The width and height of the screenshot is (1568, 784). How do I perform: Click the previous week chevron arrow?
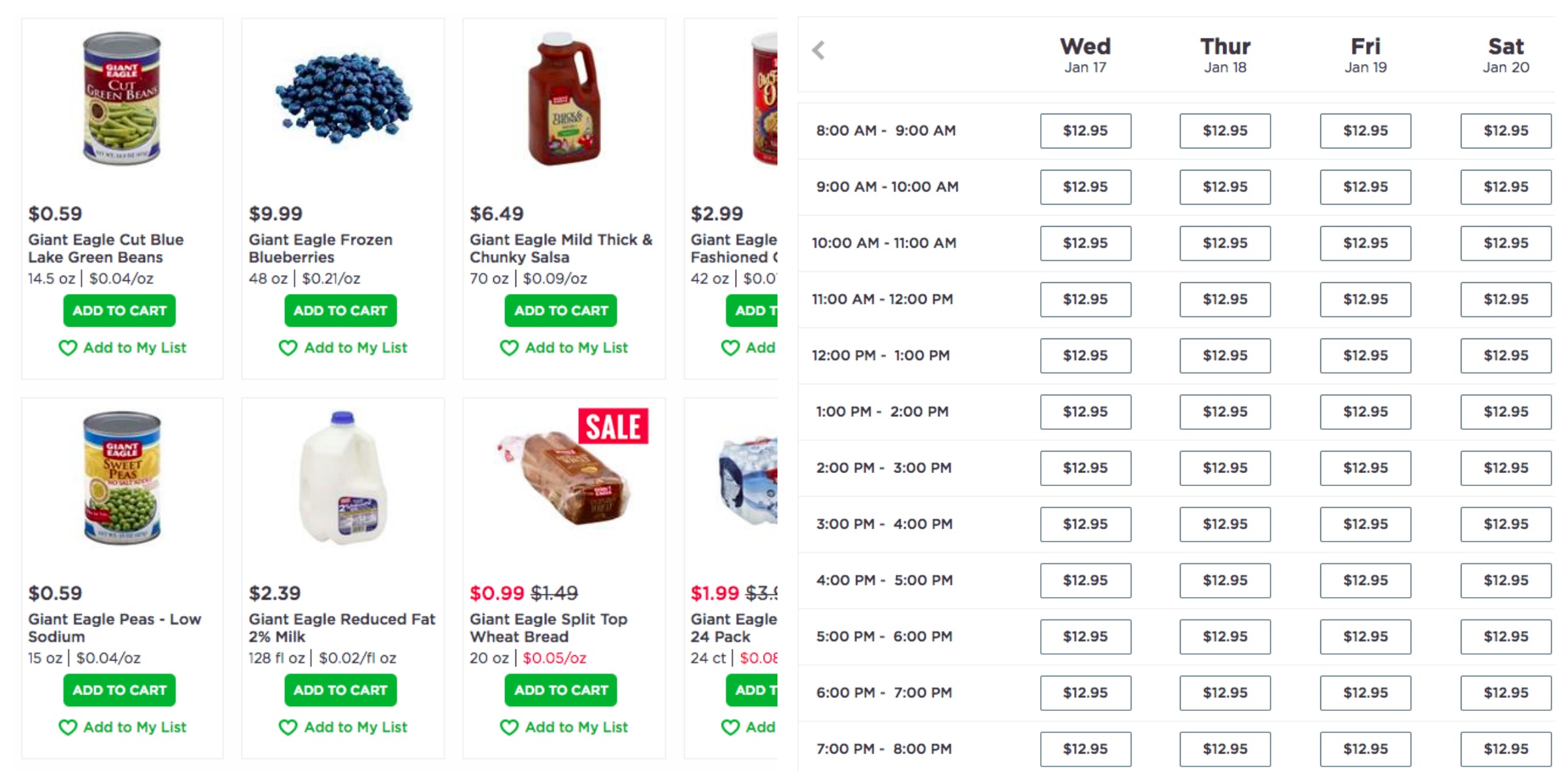pyautogui.click(x=819, y=50)
